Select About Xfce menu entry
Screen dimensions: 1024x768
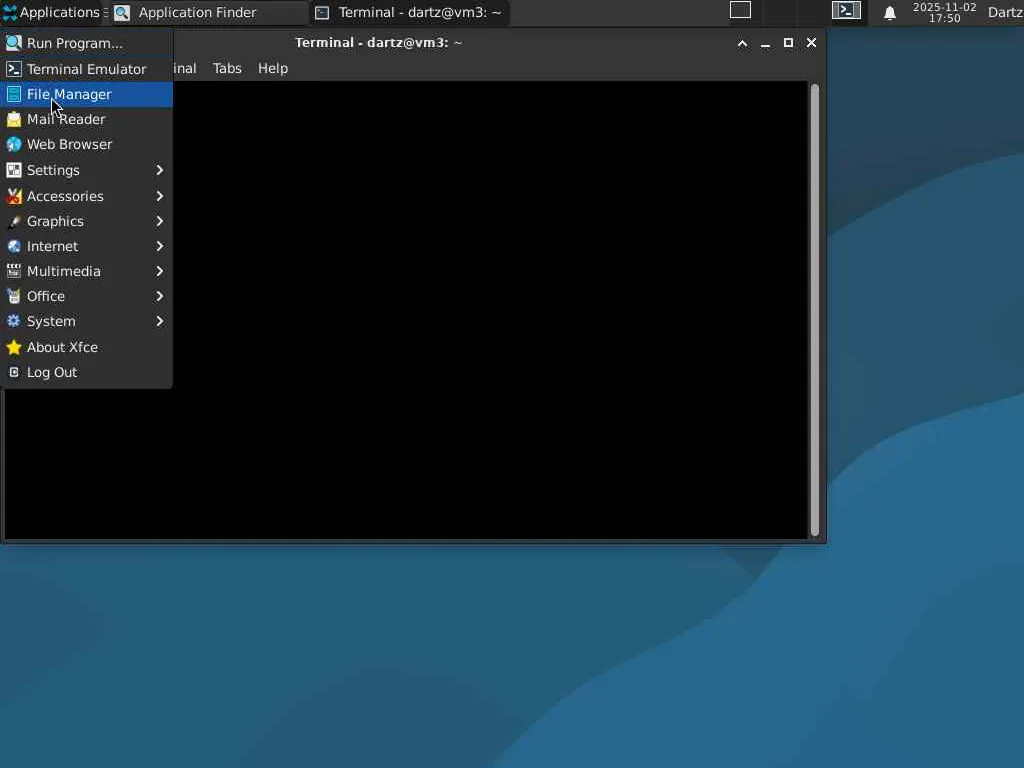pyautogui.click(x=86, y=347)
